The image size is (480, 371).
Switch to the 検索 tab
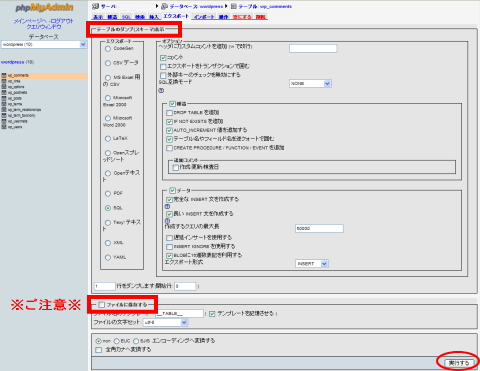point(140,17)
